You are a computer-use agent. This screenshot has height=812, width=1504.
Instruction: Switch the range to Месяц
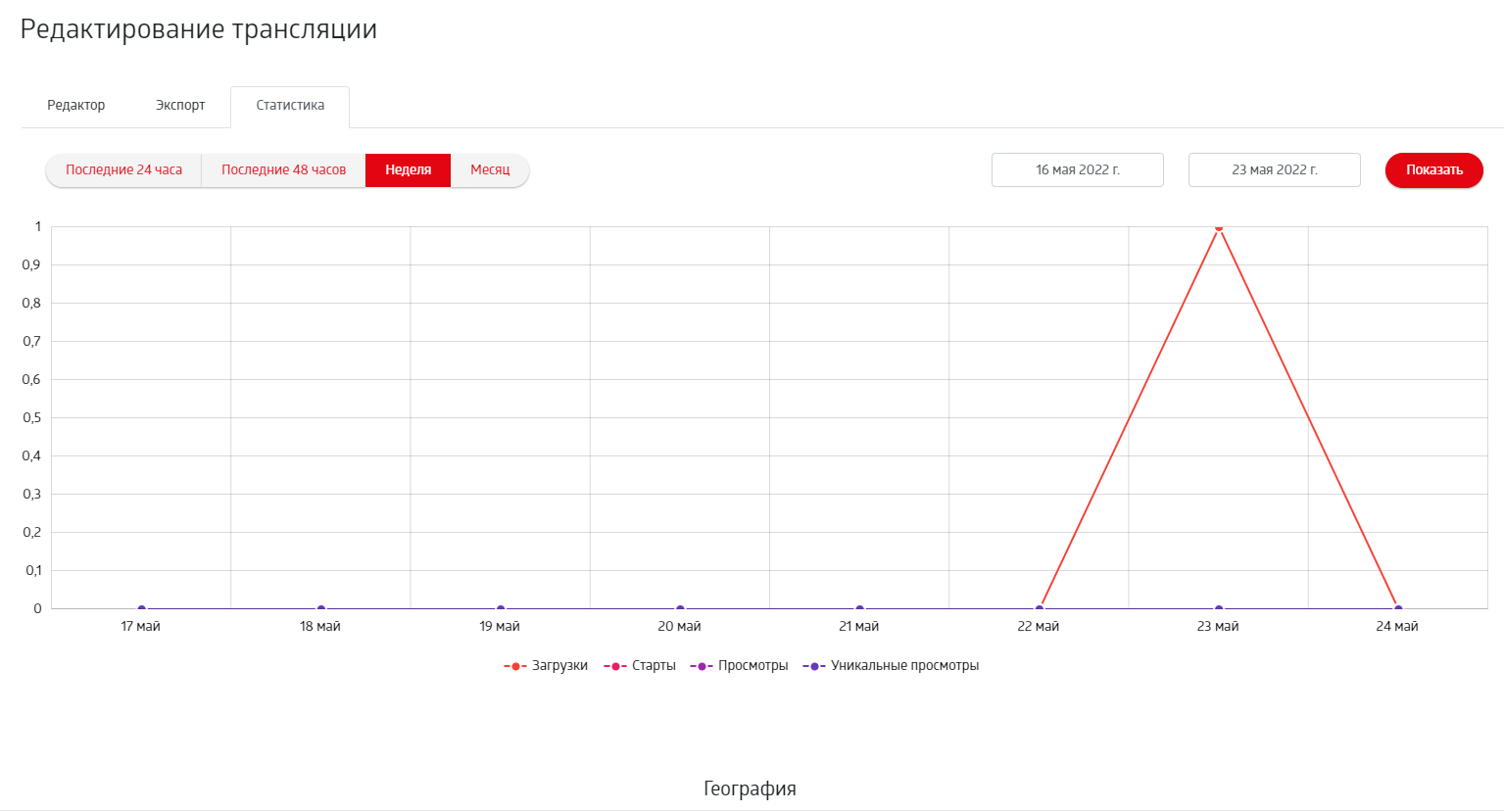[x=490, y=170]
